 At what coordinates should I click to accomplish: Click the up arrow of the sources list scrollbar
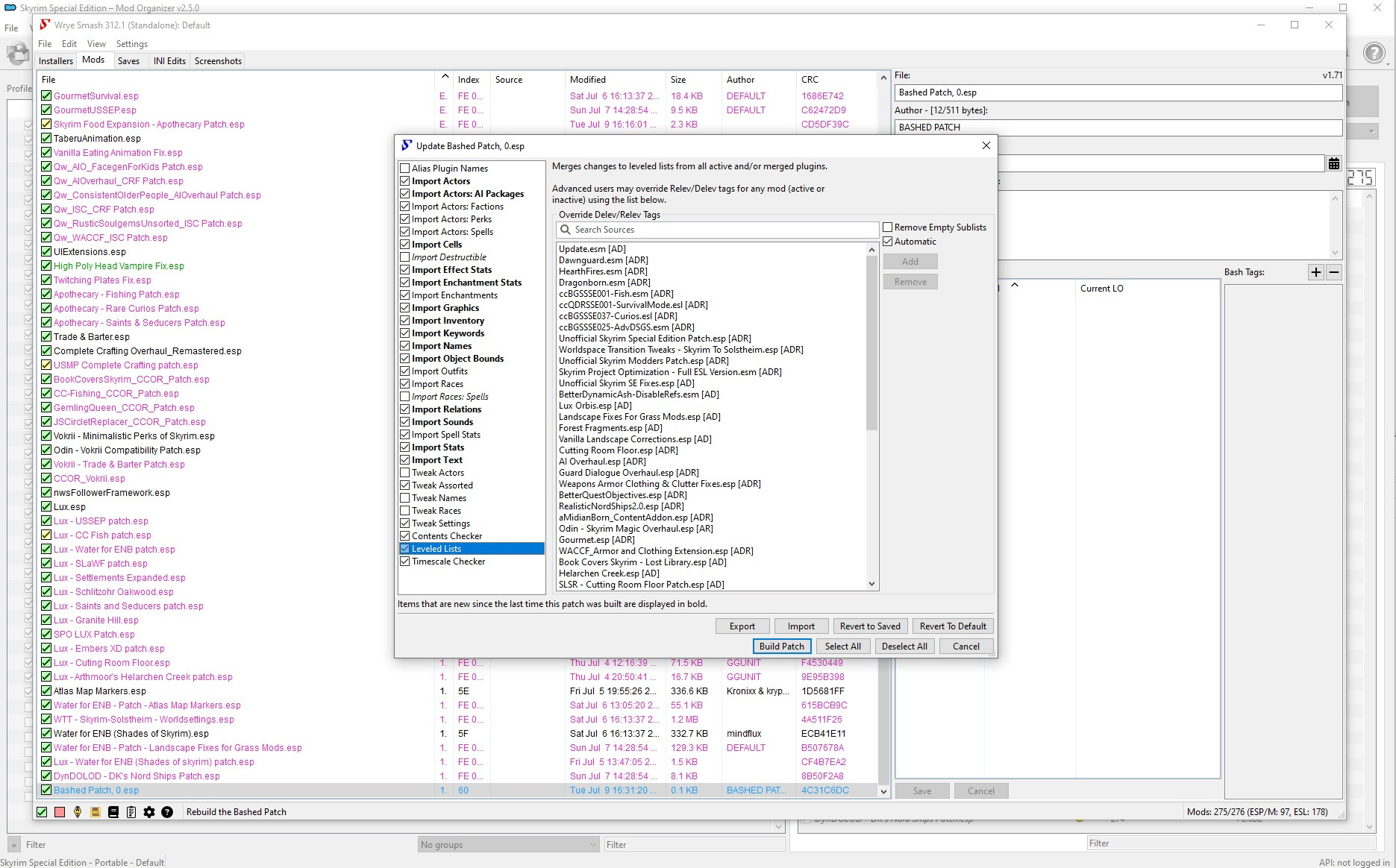click(x=871, y=250)
